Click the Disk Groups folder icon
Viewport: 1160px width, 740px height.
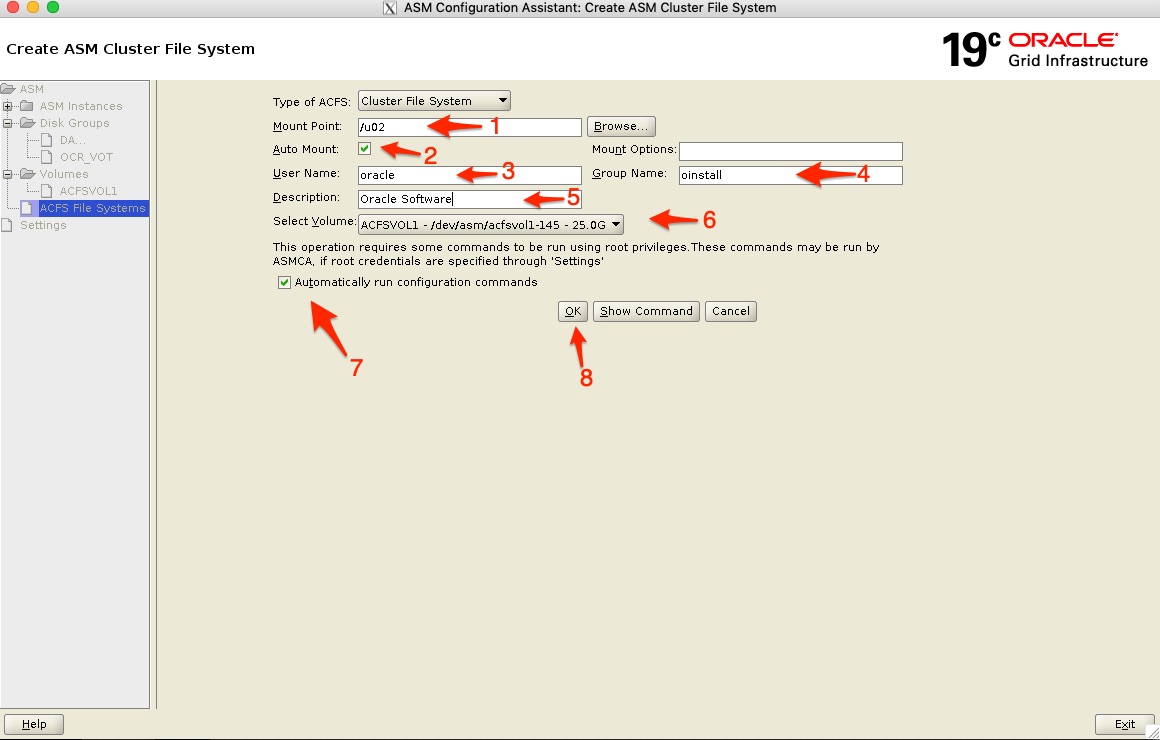tap(27, 123)
